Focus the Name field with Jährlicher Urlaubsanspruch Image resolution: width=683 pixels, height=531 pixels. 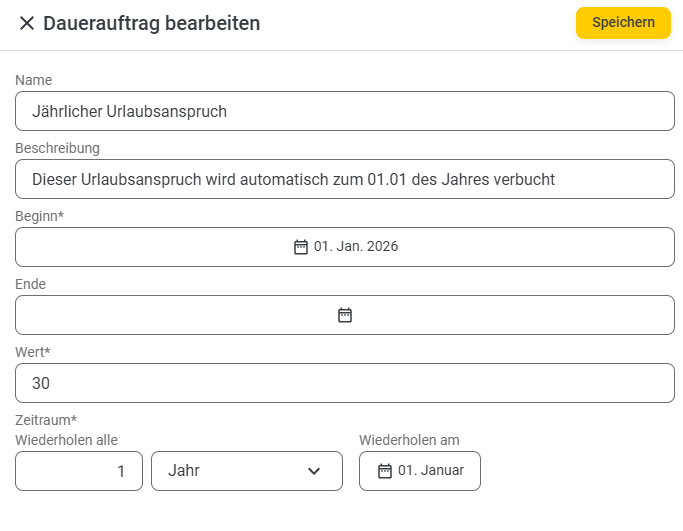345,111
